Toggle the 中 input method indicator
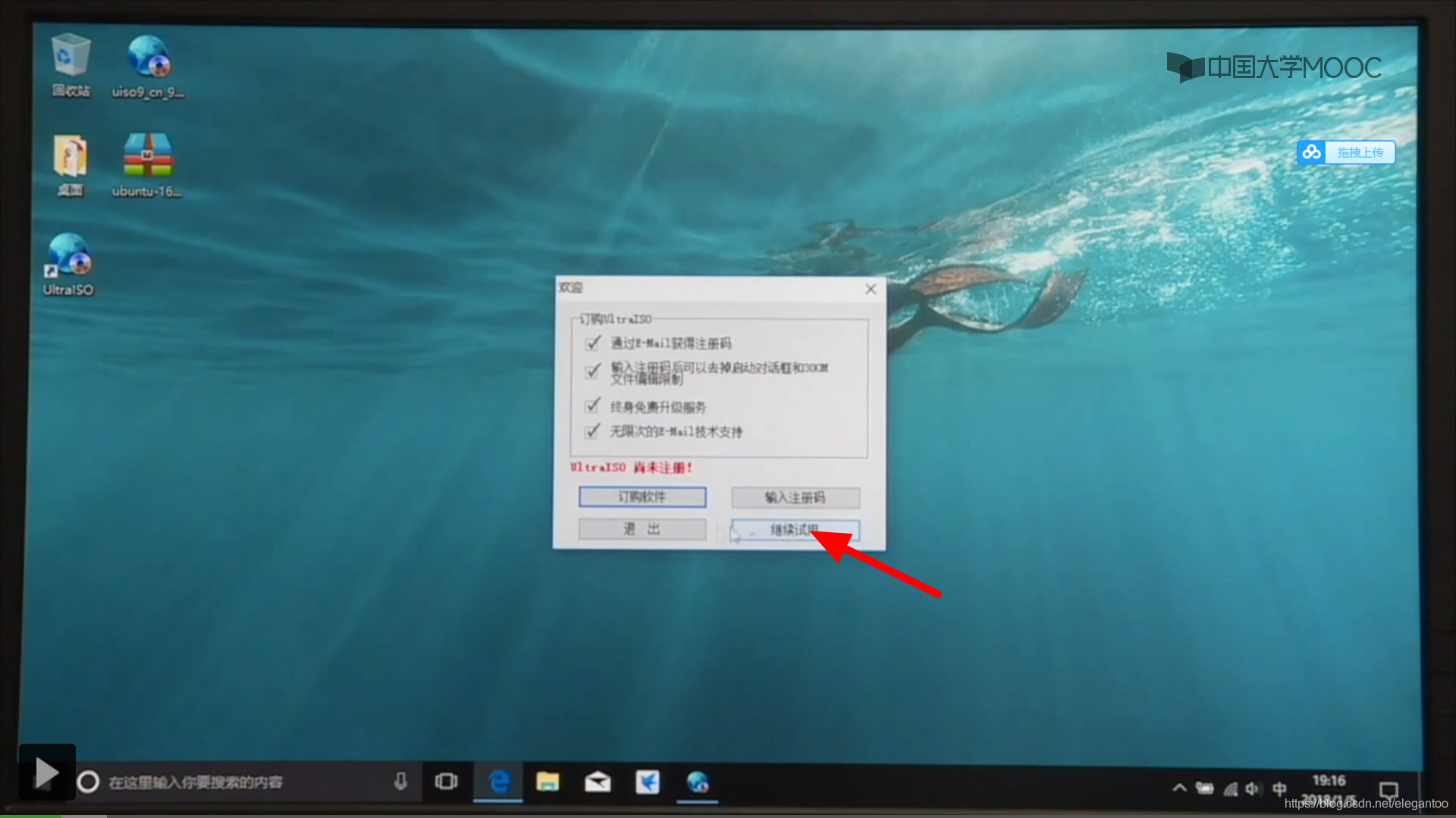Image resolution: width=1456 pixels, height=818 pixels. (1279, 788)
